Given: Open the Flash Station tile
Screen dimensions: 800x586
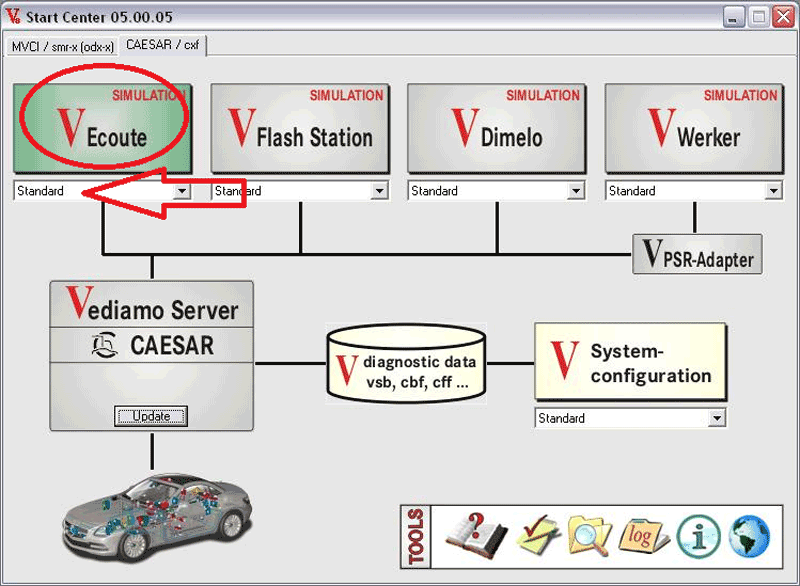Looking at the screenshot, I should tap(300, 129).
